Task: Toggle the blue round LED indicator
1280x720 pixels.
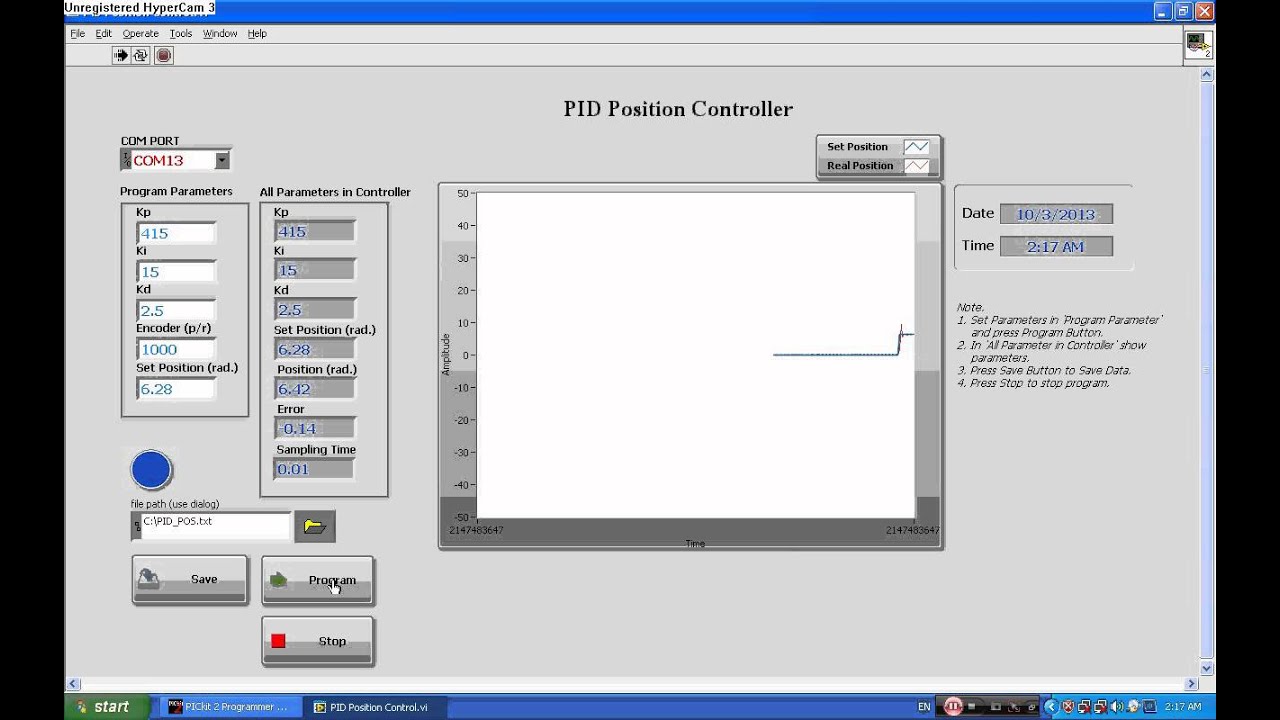Action: (151, 470)
